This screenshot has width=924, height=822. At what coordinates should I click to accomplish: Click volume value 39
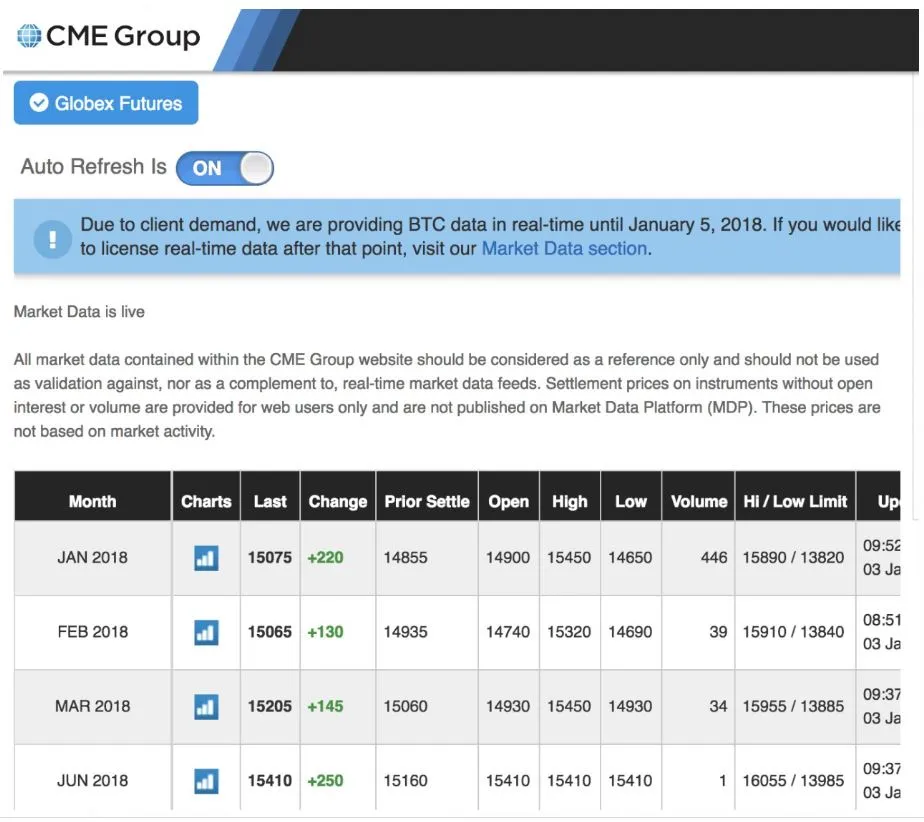(x=718, y=632)
